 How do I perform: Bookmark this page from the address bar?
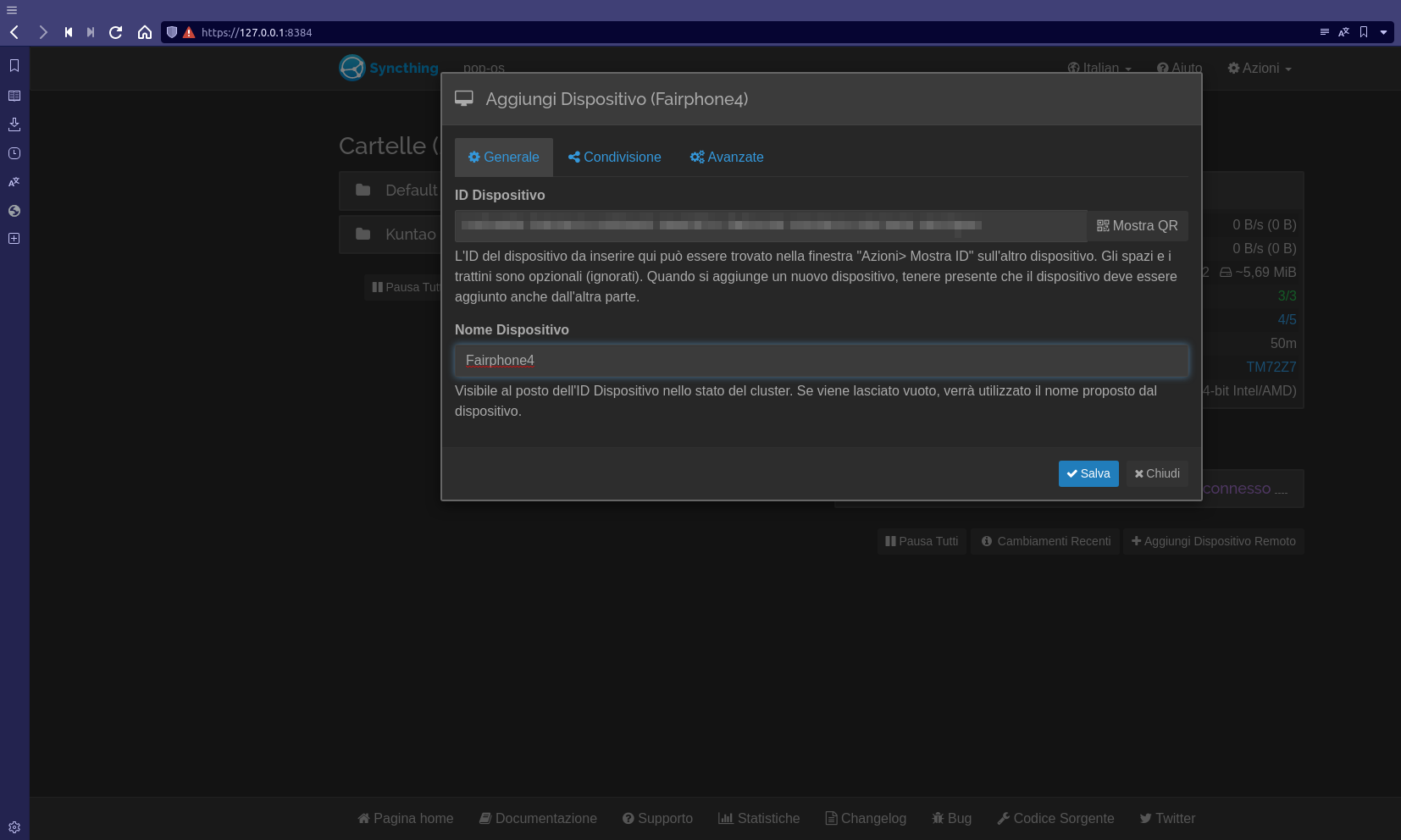click(1364, 32)
